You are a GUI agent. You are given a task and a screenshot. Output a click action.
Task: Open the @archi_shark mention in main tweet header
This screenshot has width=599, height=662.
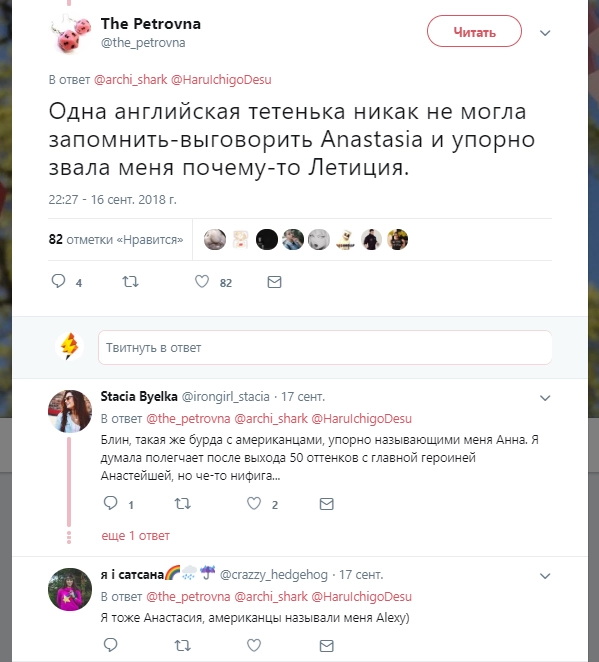(x=130, y=79)
